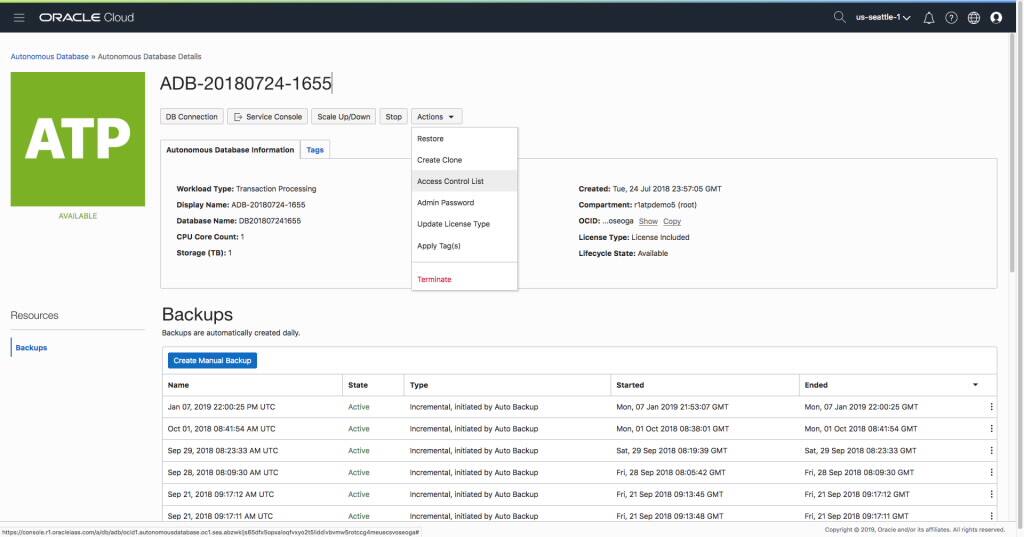Follow the Autonomous Database breadcrumb link
This screenshot has height=537, width=1024.
click(x=50, y=57)
